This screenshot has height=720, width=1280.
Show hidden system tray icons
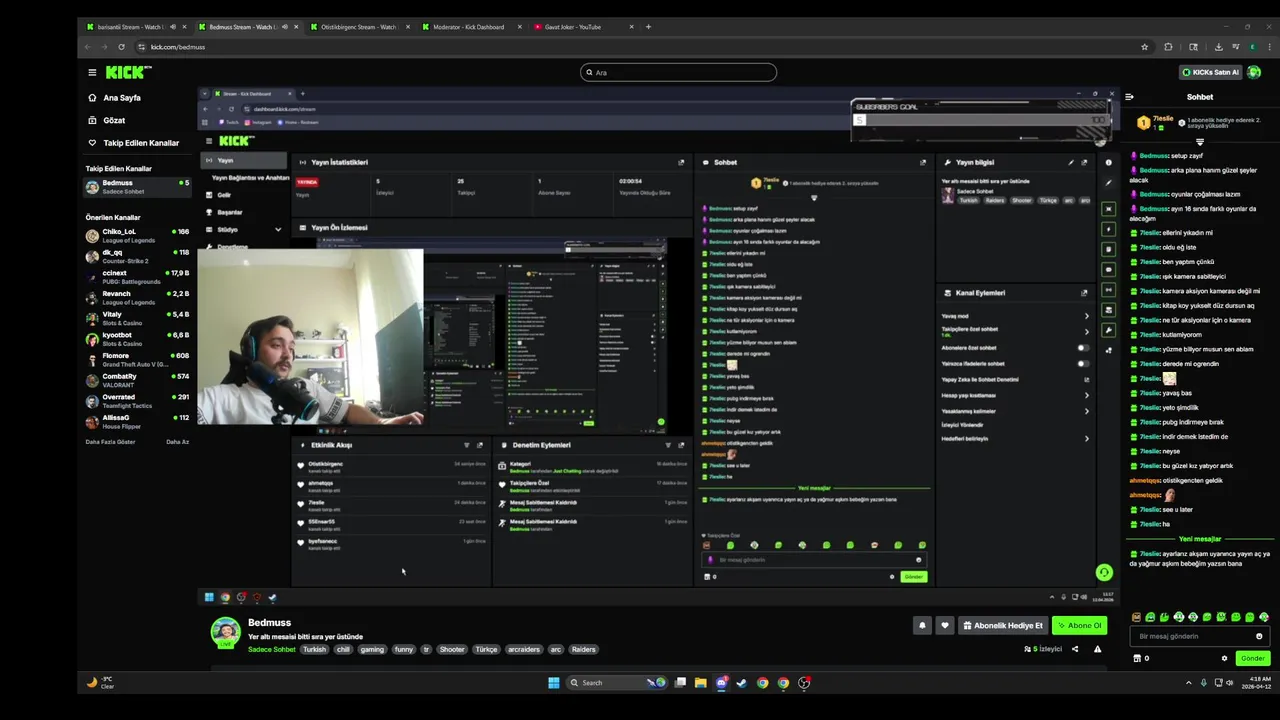click(1189, 683)
